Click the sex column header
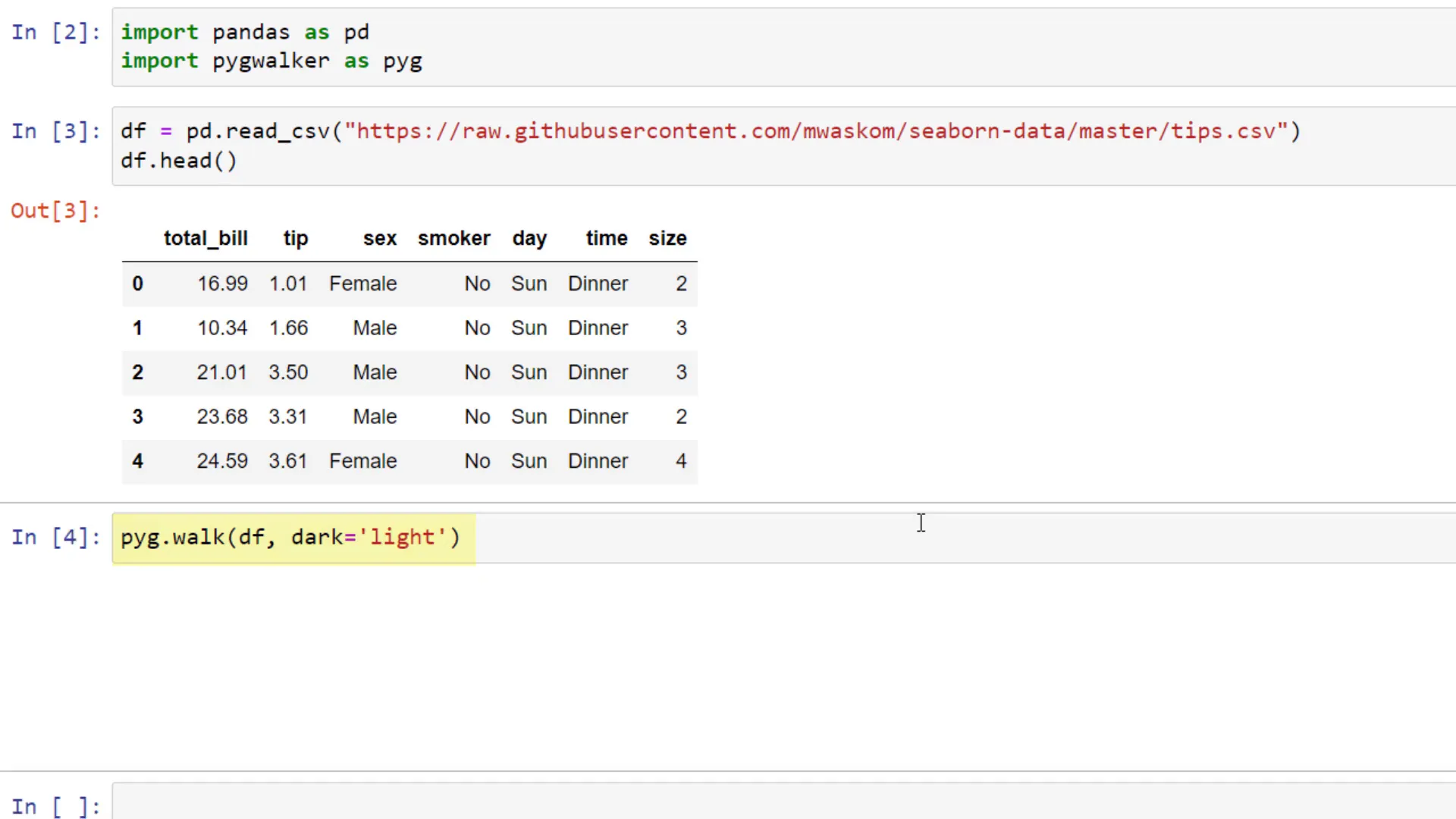This screenshot has height=819, width=1456. (x=379, y=238)
